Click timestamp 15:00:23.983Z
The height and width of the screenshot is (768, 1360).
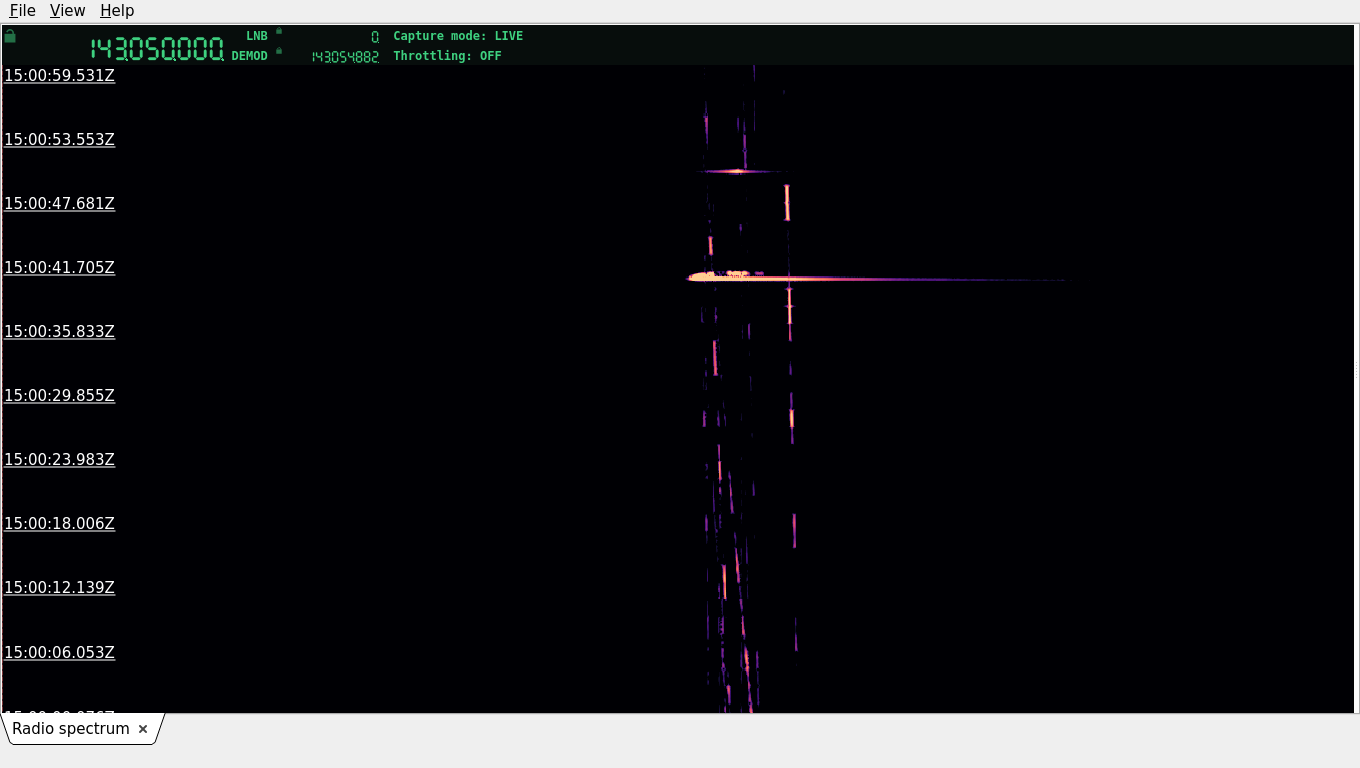pyautogui.click(x=60, y=459)
